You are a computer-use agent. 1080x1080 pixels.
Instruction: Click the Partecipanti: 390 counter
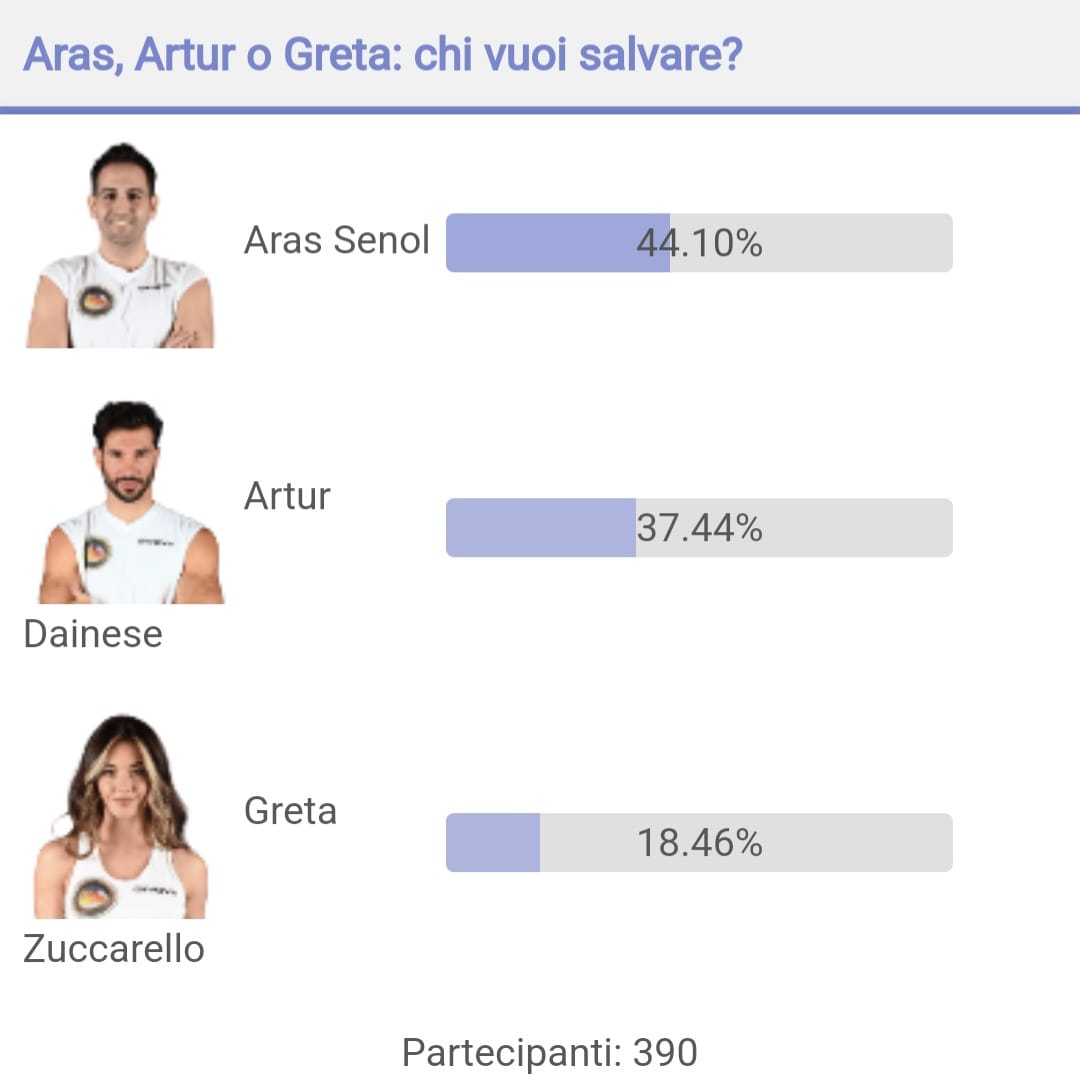(x=550, y=1052)
